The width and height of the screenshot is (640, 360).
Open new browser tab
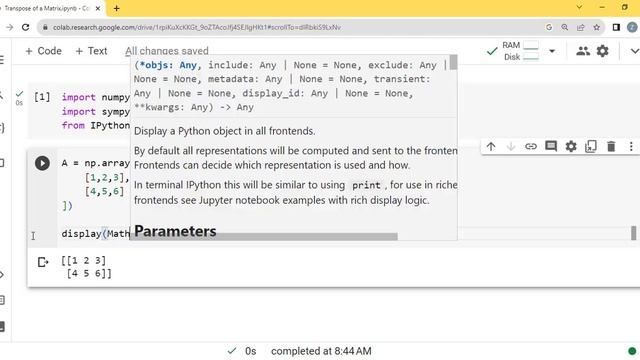point(116,8)
